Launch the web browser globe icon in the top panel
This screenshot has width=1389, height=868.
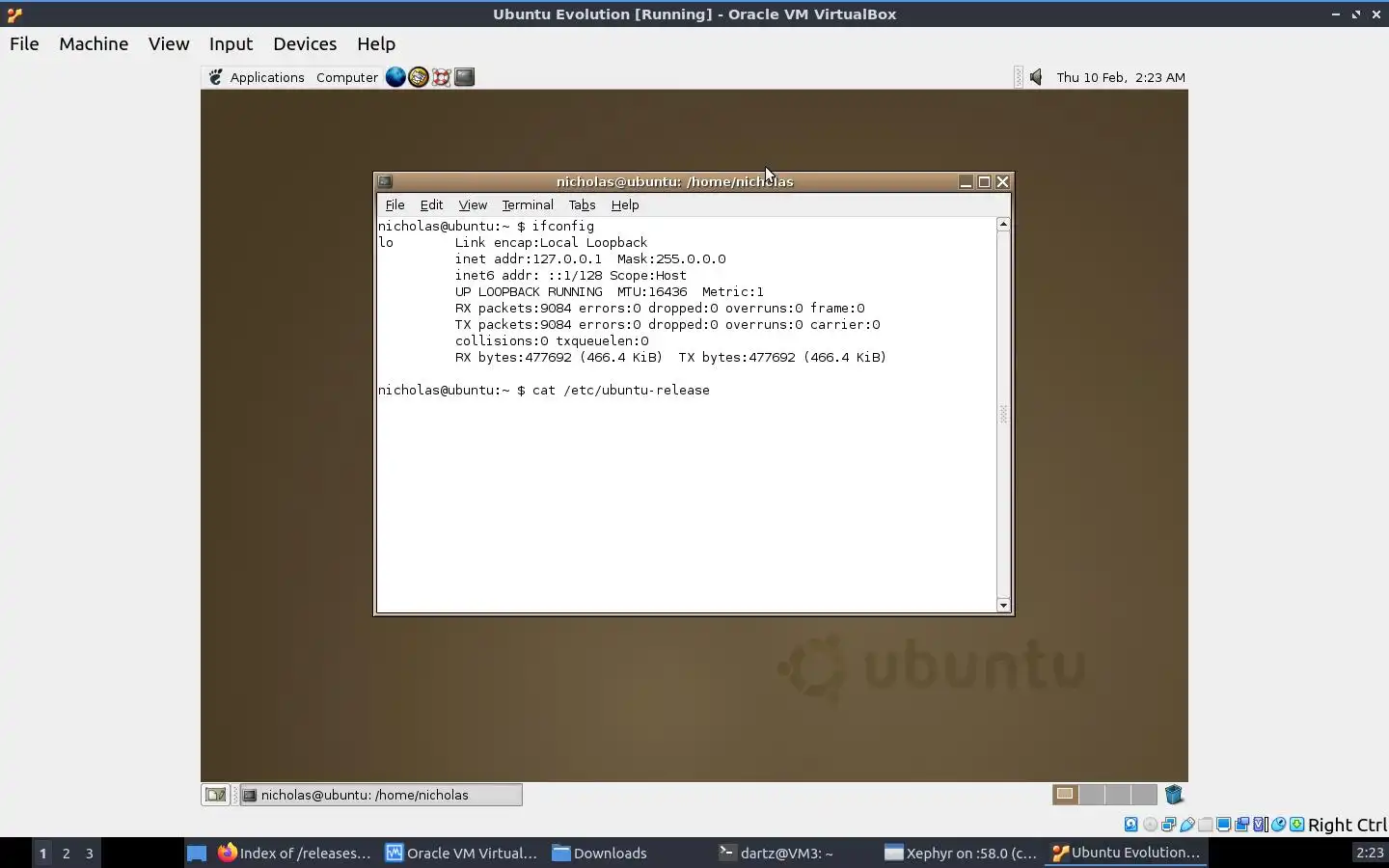(395, 77)
